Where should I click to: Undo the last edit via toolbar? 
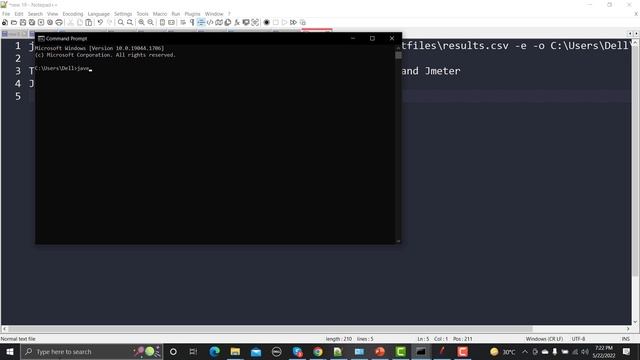[x=100, y=22]
